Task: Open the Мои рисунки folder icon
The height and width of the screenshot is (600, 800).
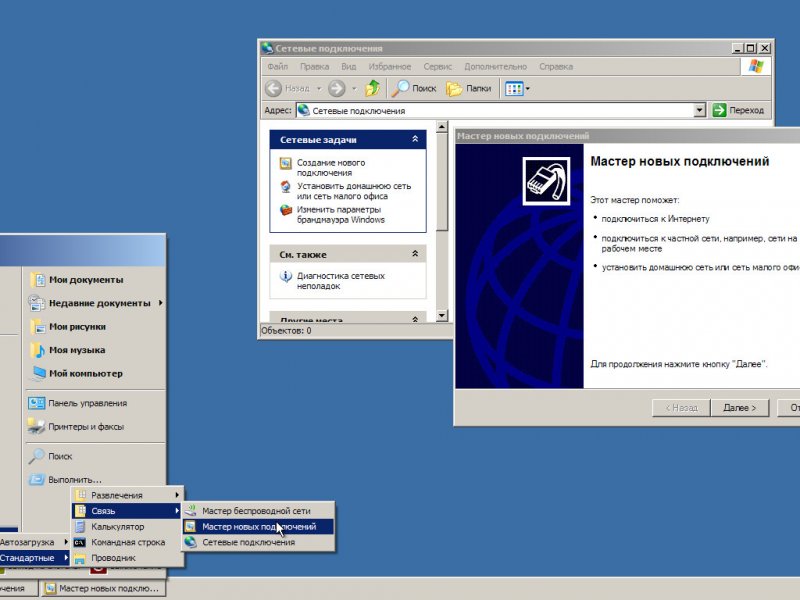Action: pos(38,327)
